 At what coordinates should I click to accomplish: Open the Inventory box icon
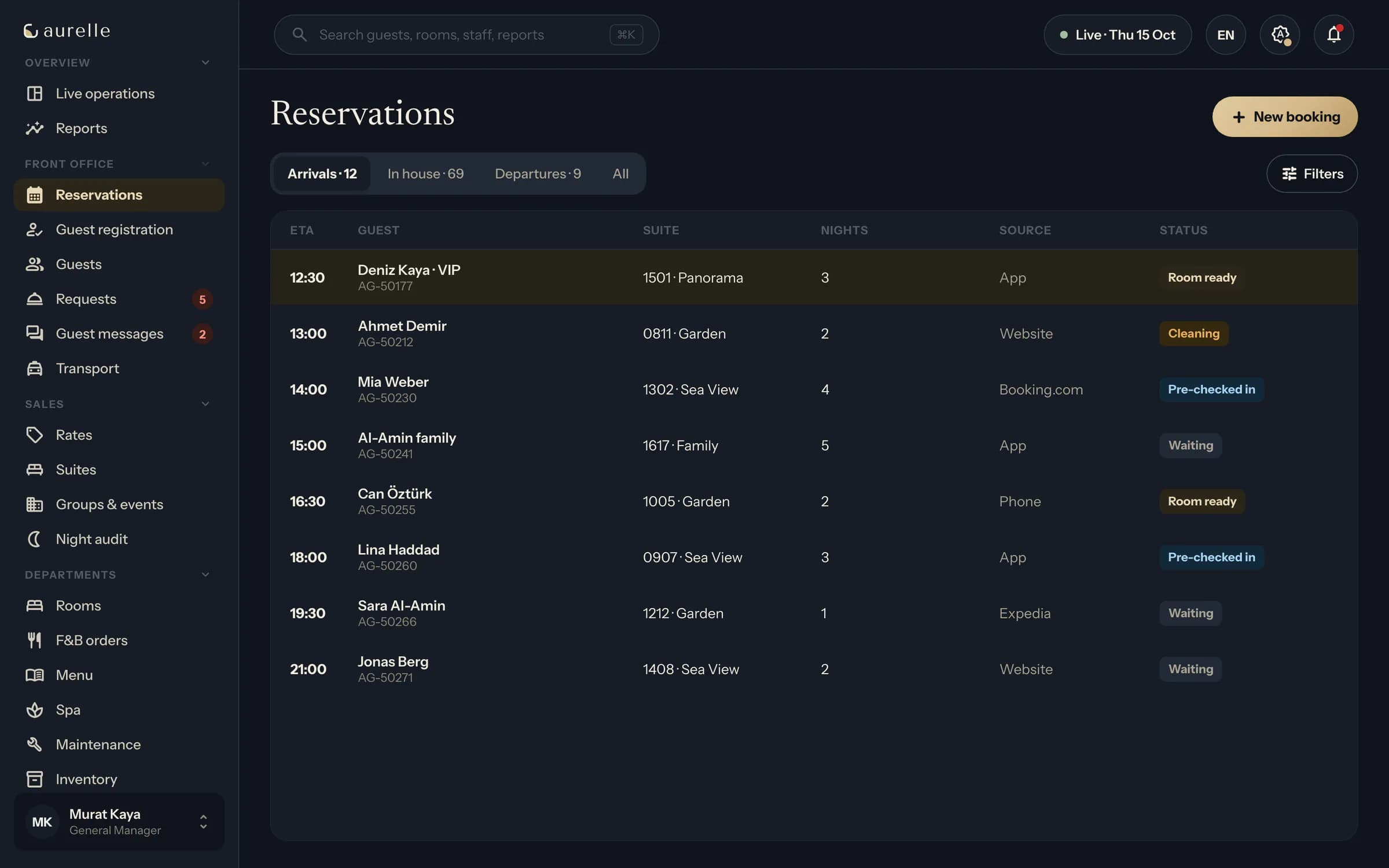[x=35, y=779]
